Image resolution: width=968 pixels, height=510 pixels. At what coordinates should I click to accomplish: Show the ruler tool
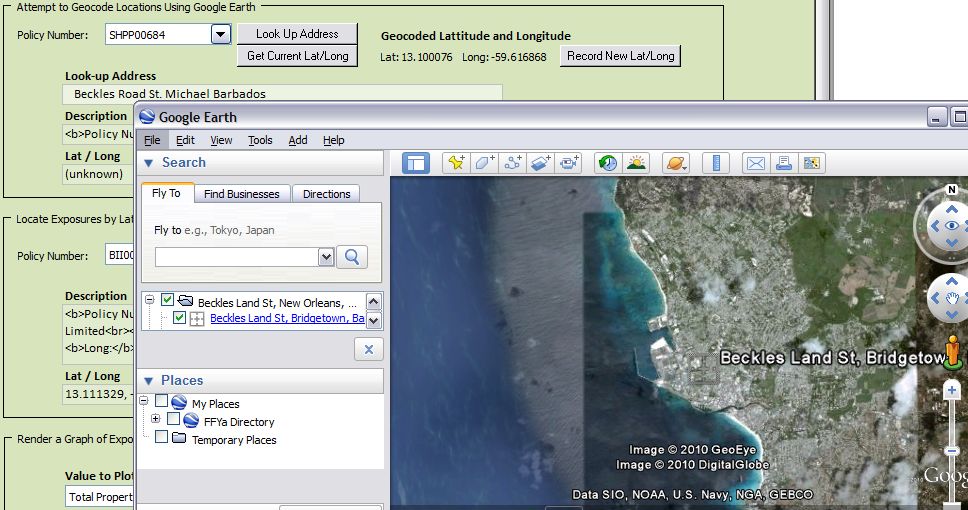pyautogui.click(x=716, y=163)
